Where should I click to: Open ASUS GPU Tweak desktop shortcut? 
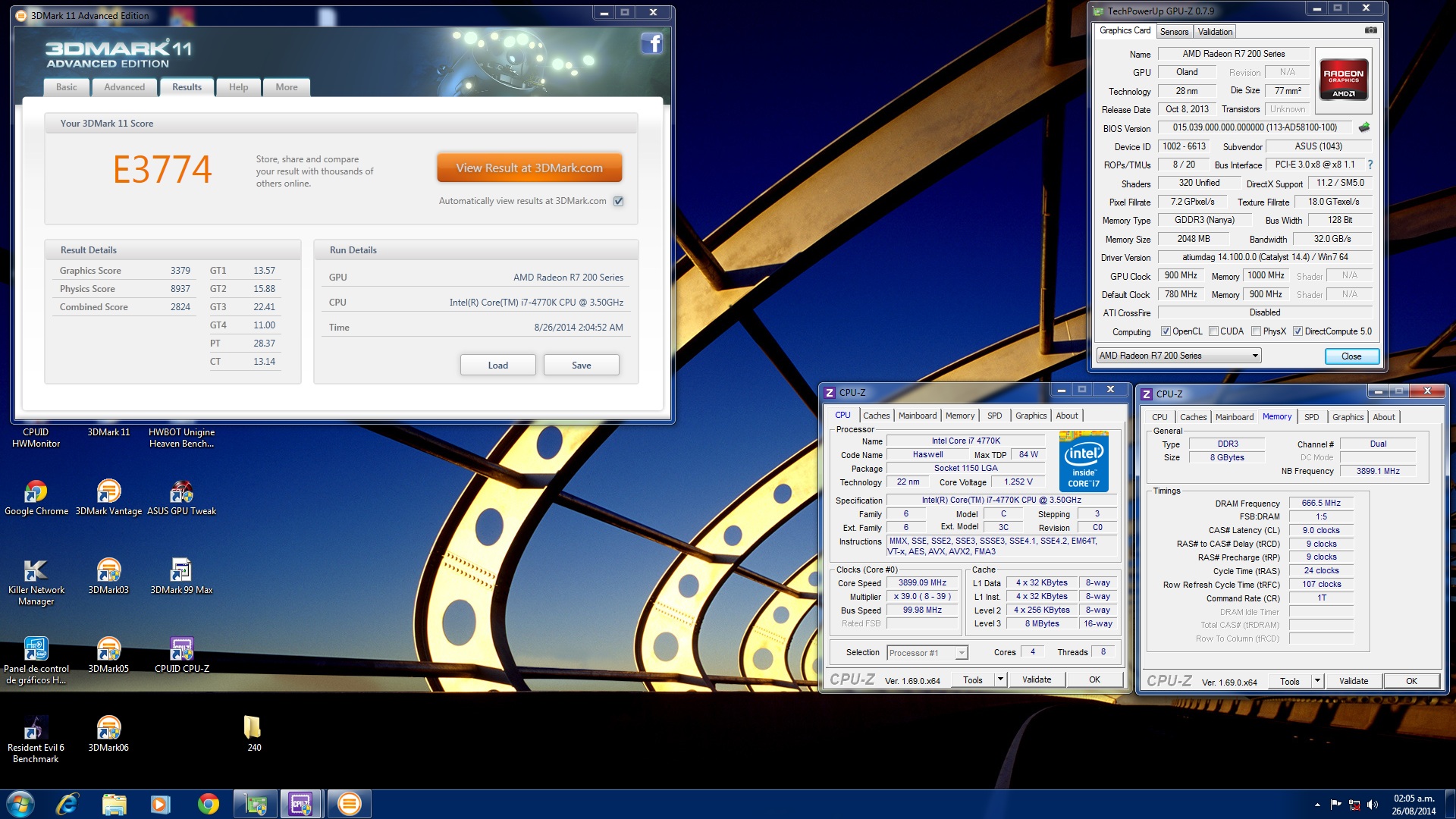coord(181,497)
